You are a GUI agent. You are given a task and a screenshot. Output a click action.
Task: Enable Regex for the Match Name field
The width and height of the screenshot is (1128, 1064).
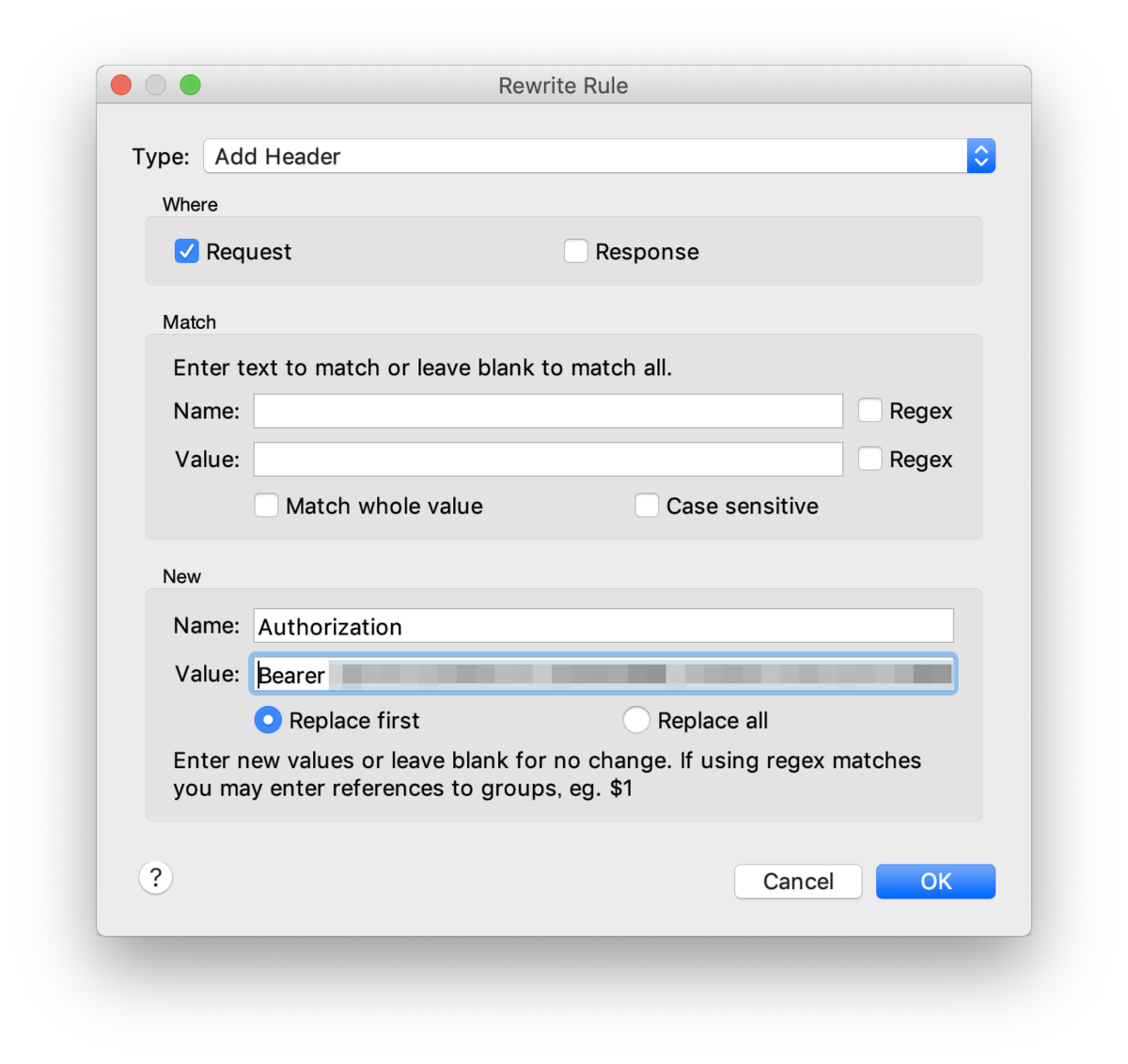(x=869, y=411)
